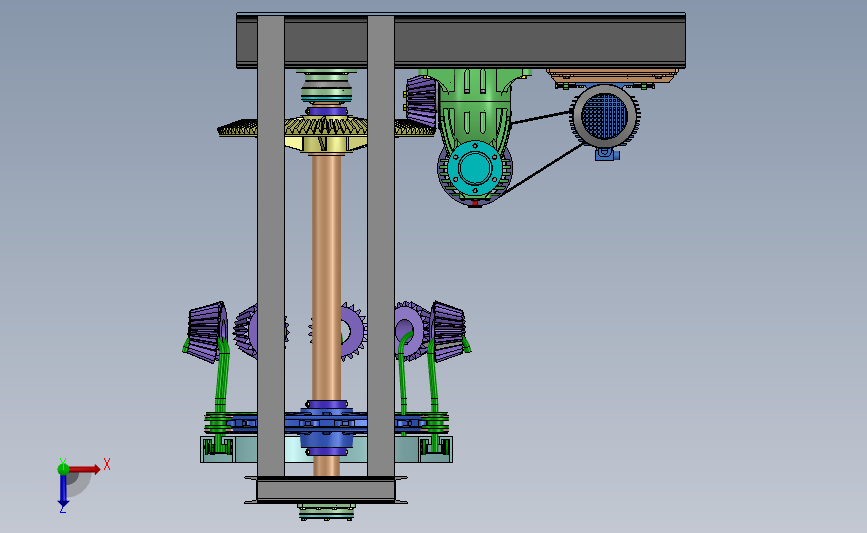Select the large yellow bevel gear
This screenshot has width=867, height=533.
(326, 132)
